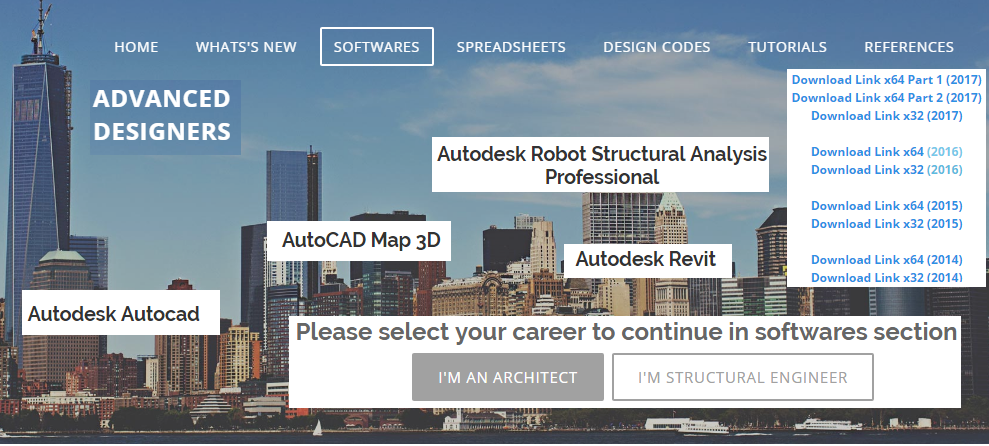Open the SPREADSHEETS section

511,47
